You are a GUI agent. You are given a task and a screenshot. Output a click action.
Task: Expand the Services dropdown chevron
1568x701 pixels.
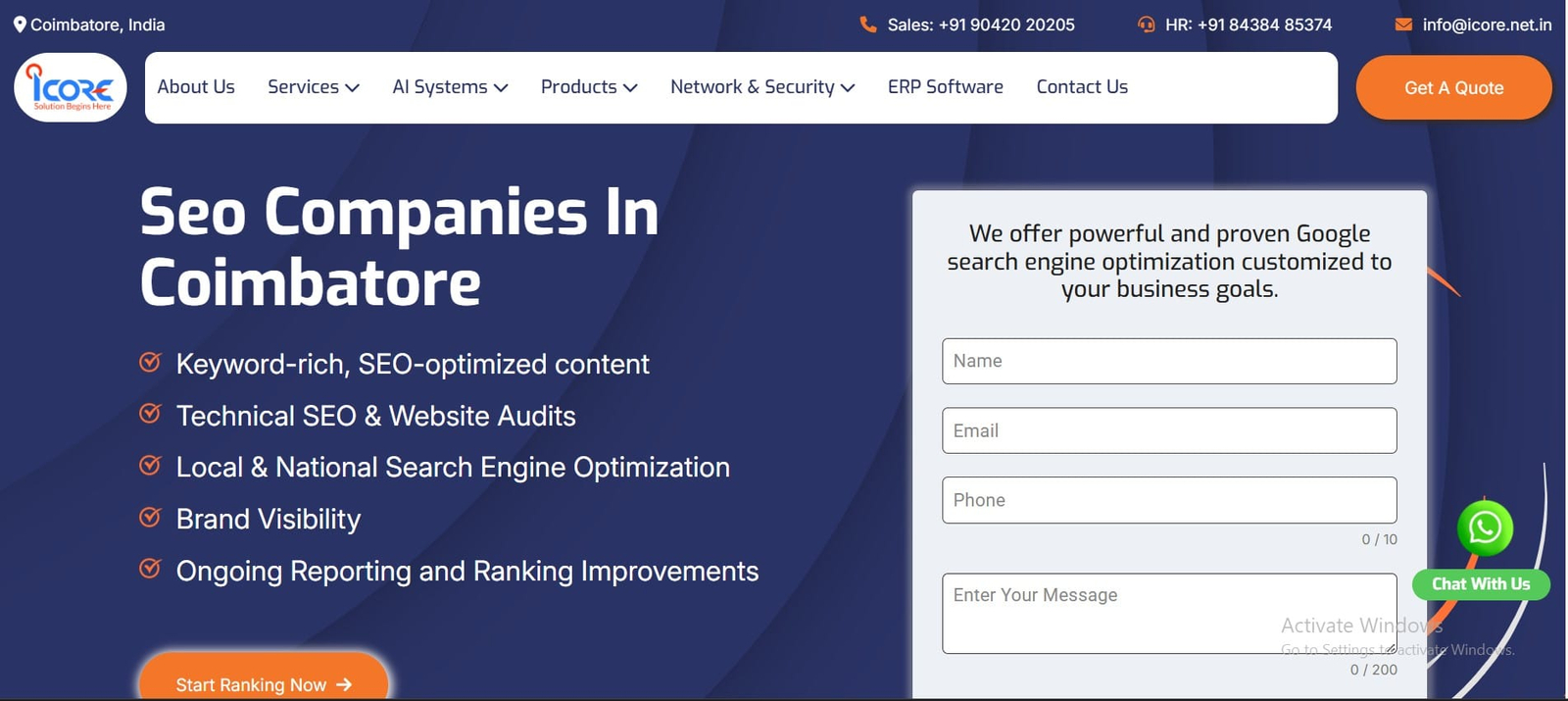point(353,88)
